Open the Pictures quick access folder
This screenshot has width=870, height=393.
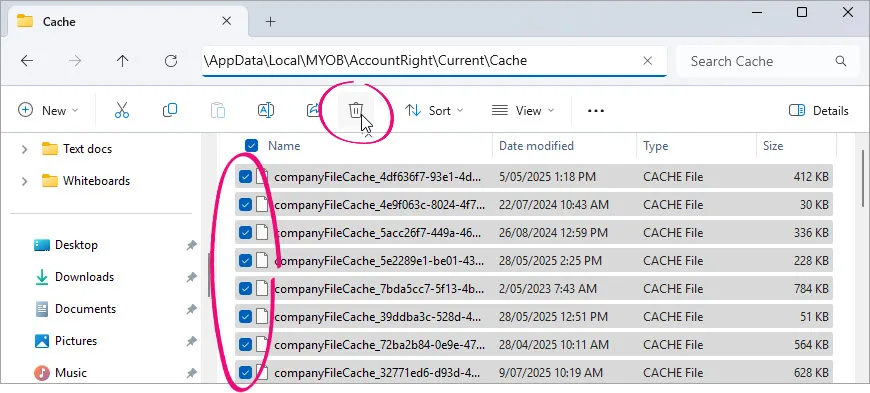point(76,341)
